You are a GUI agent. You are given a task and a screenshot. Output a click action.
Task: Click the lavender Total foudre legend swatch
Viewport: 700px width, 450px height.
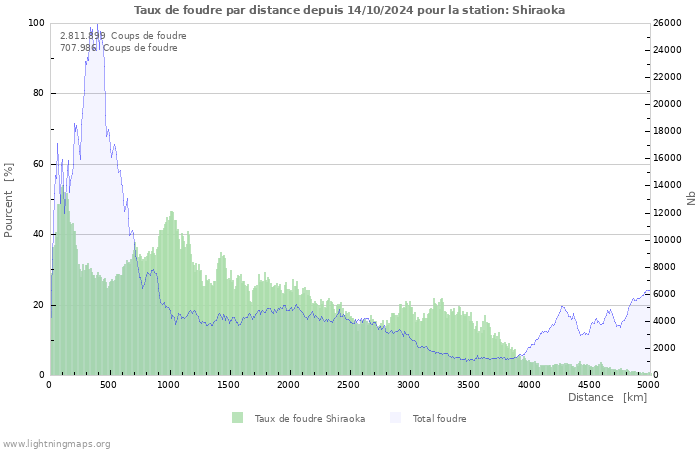[x=395, y=418]
